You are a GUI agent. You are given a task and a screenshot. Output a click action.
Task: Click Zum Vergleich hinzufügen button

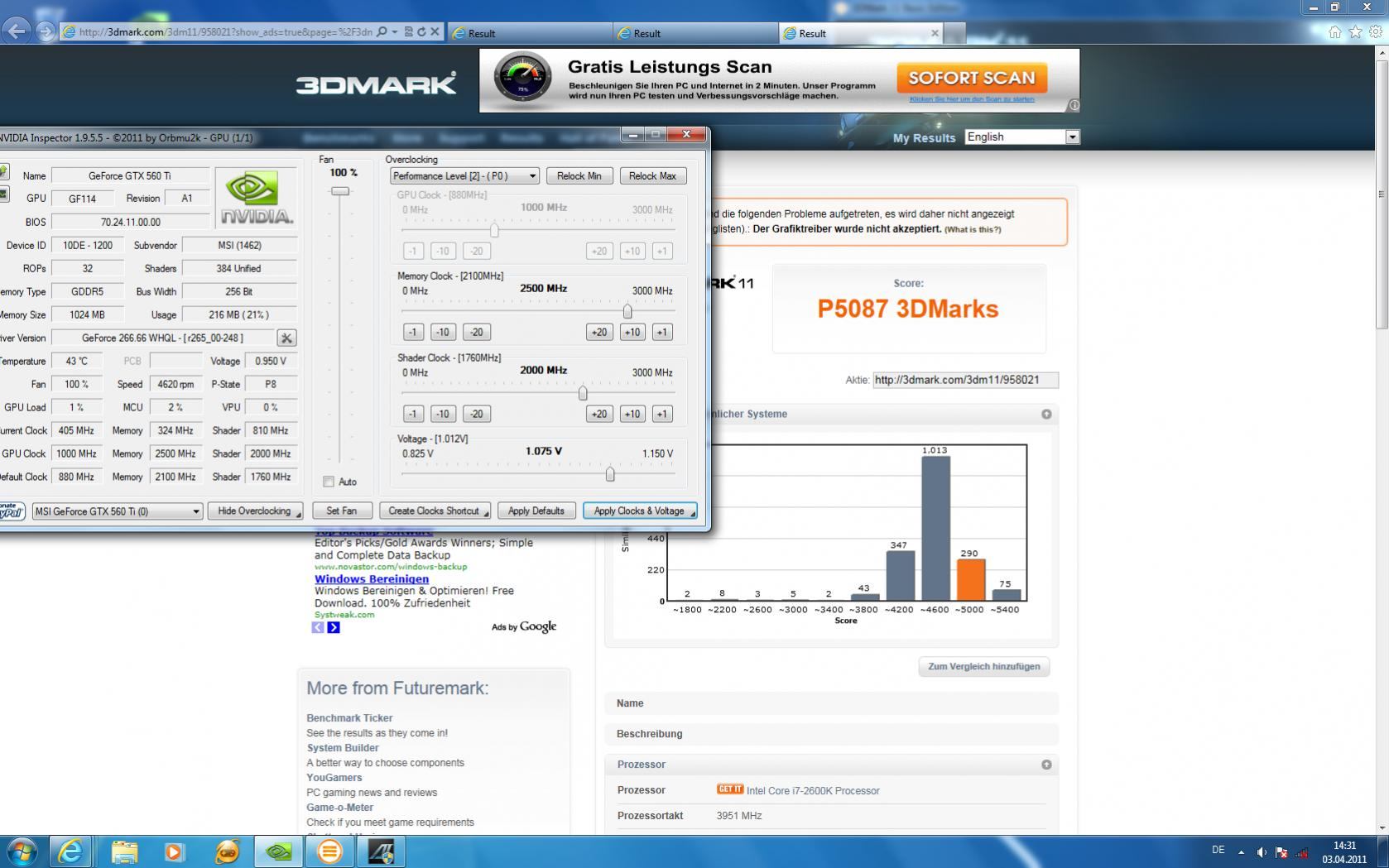[984, 666]
